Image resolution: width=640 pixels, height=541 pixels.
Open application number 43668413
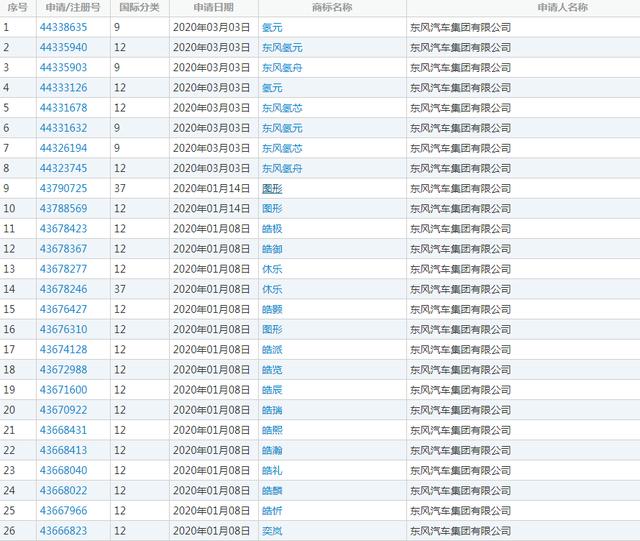click(63, 450)
